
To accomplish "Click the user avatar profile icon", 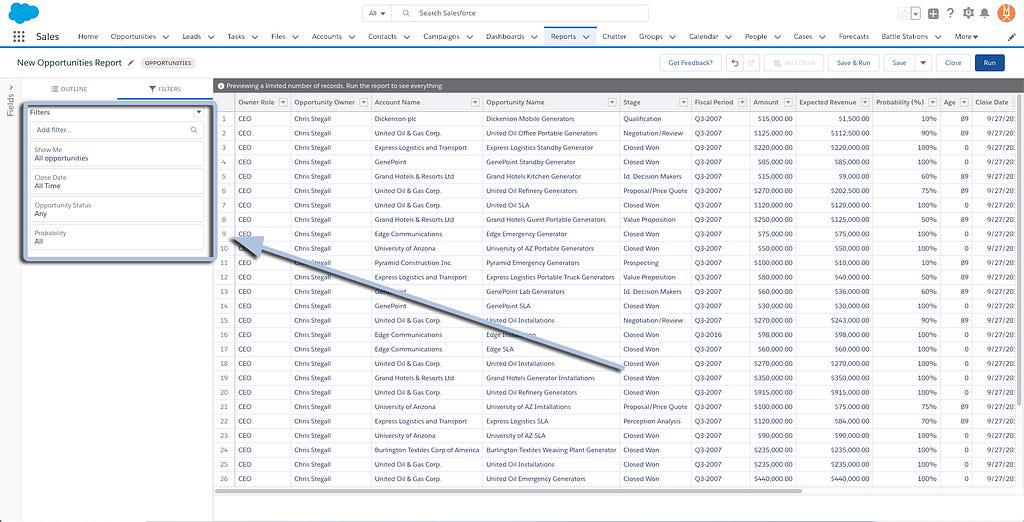I will 1006,13.
